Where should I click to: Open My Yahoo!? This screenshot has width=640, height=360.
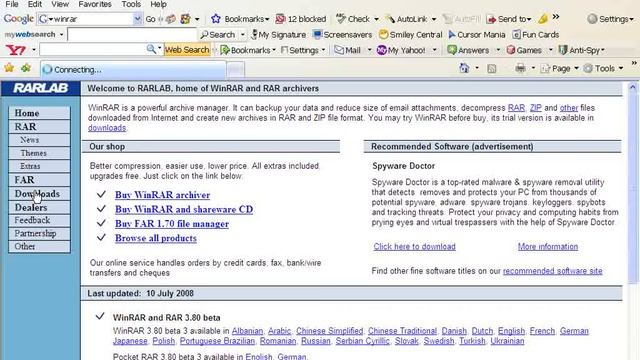[401, 50]
